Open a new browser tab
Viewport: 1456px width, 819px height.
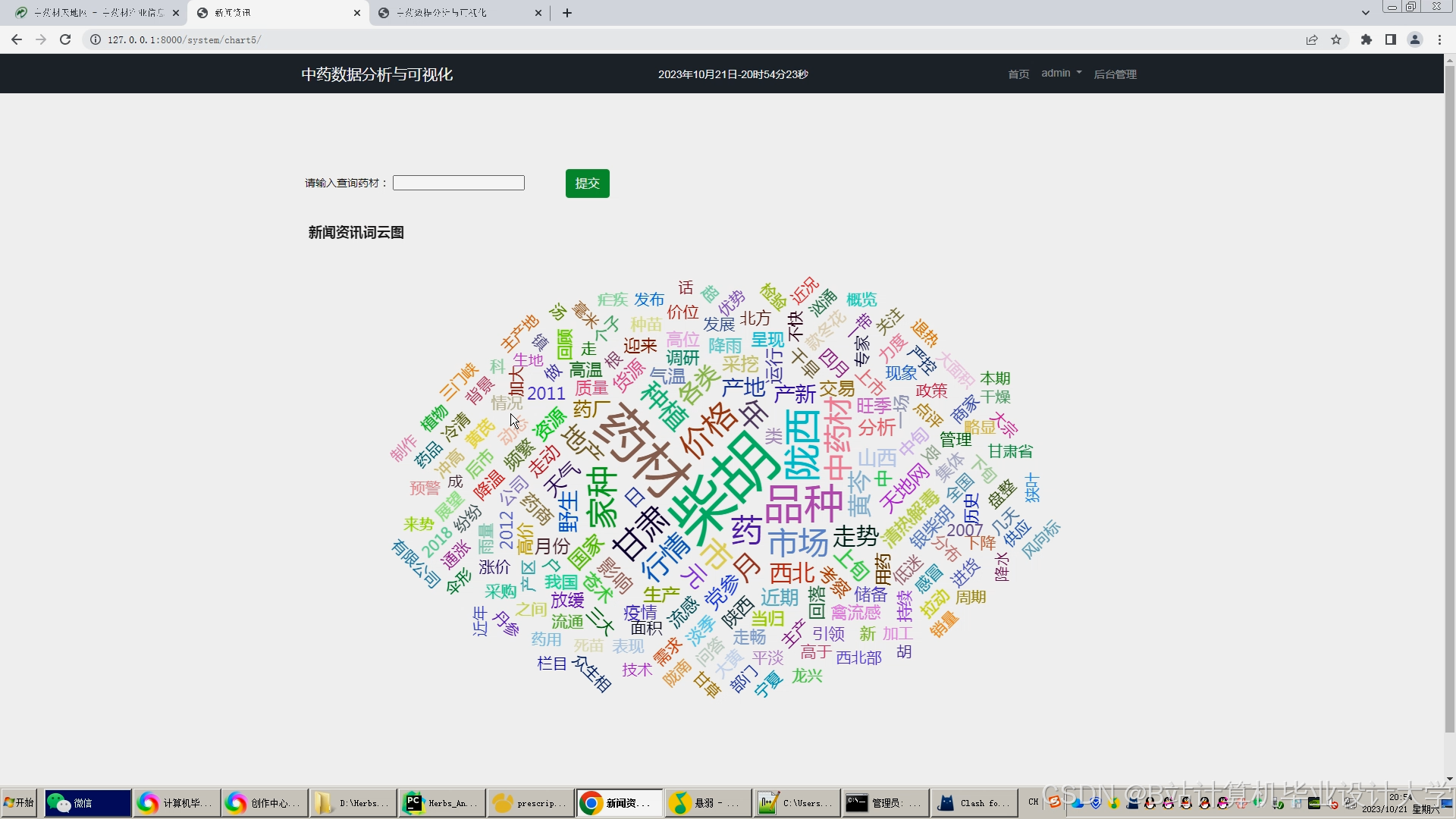coord(567,13)
